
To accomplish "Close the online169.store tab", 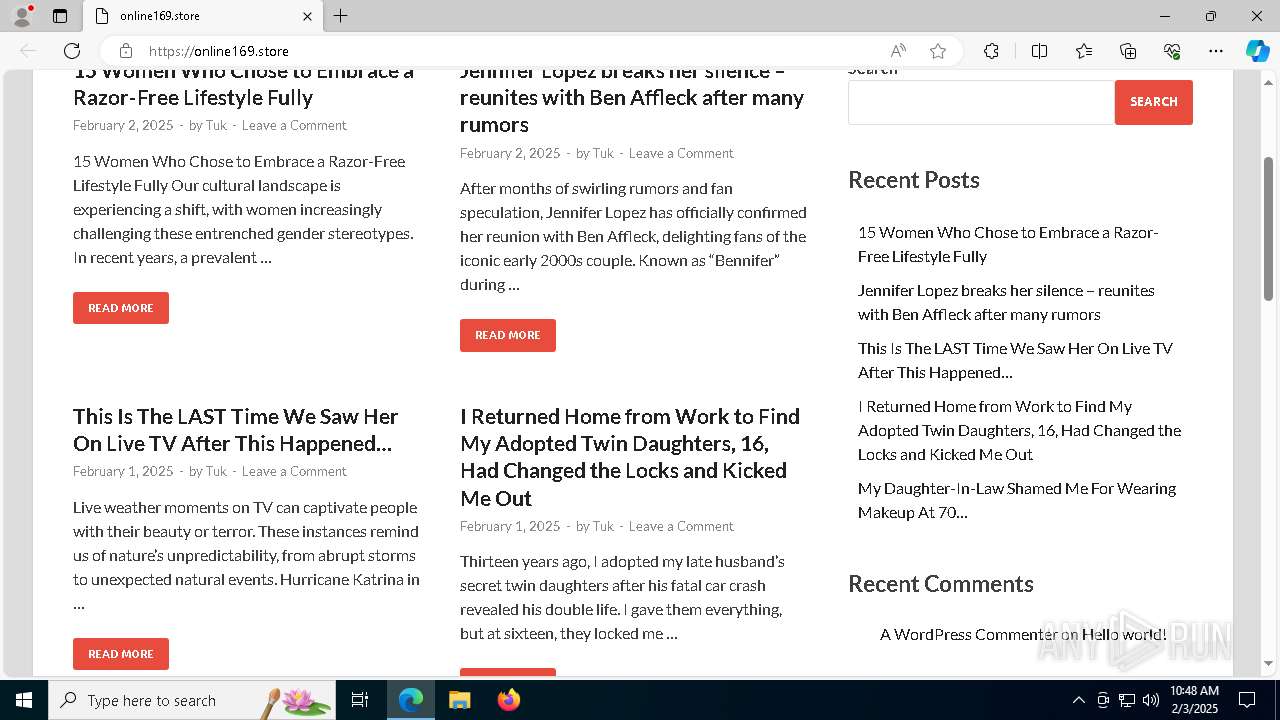I will [x=307, y=16].
